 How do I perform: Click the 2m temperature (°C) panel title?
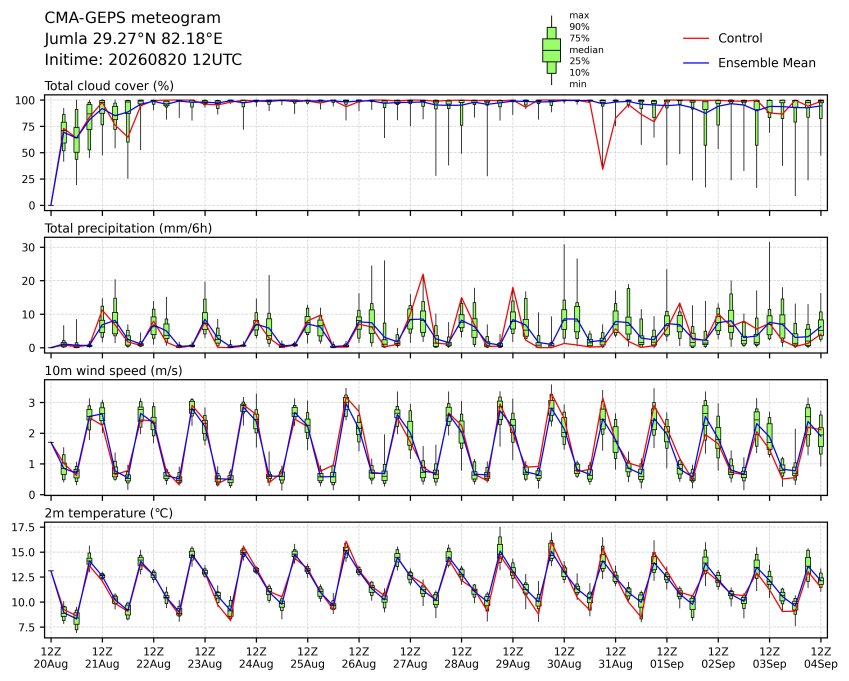point(108,513)
